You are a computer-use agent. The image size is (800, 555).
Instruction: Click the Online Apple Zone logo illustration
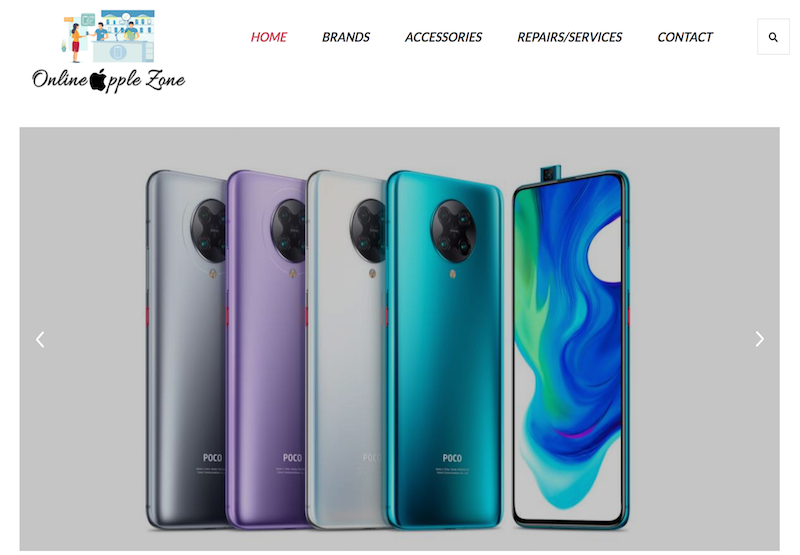point(109,36)
